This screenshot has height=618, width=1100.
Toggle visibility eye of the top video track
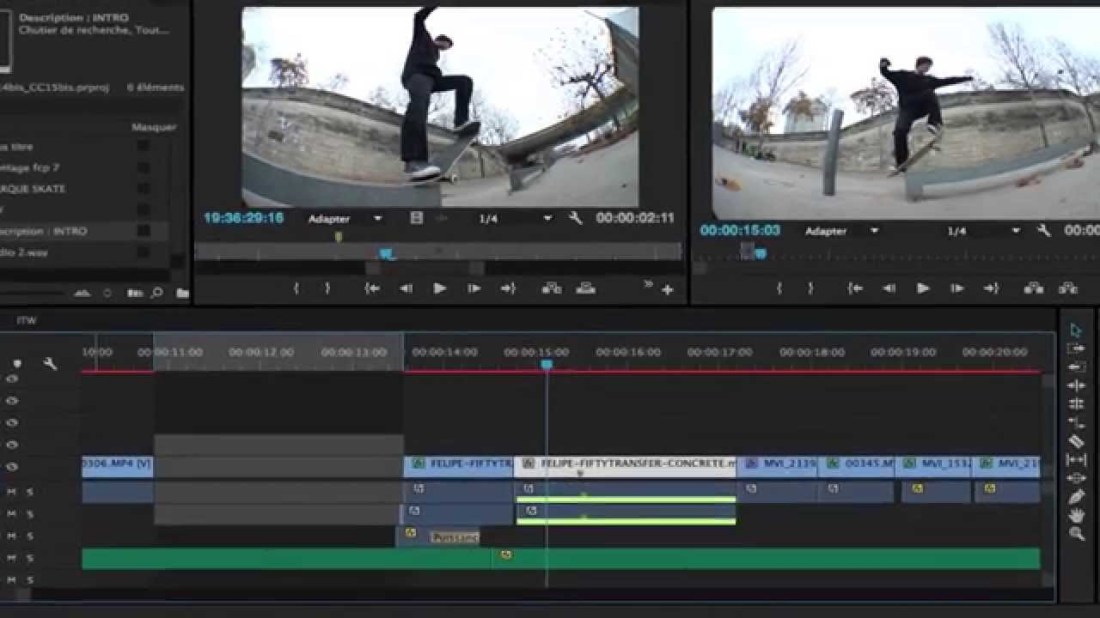[x=13, y=380]
